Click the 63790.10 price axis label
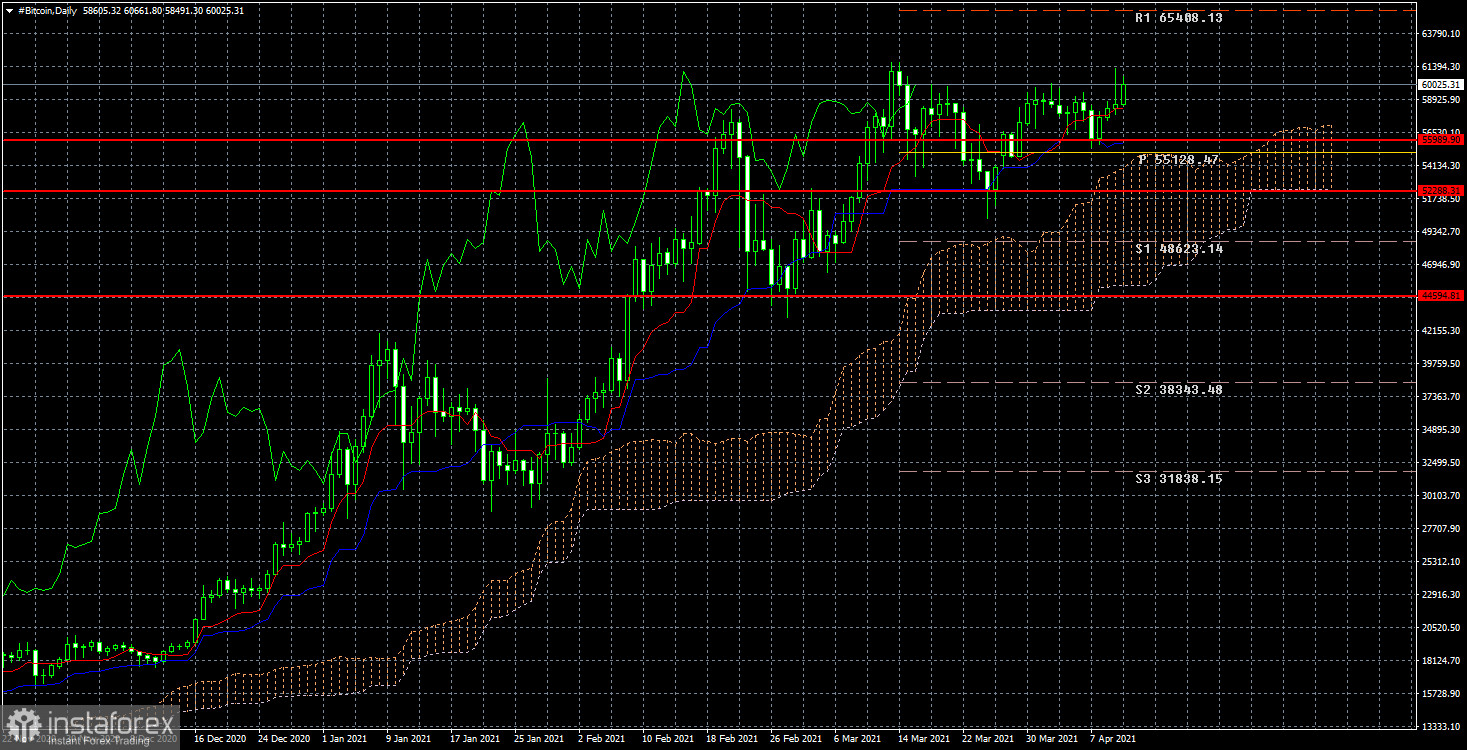 coord(1441,35)
